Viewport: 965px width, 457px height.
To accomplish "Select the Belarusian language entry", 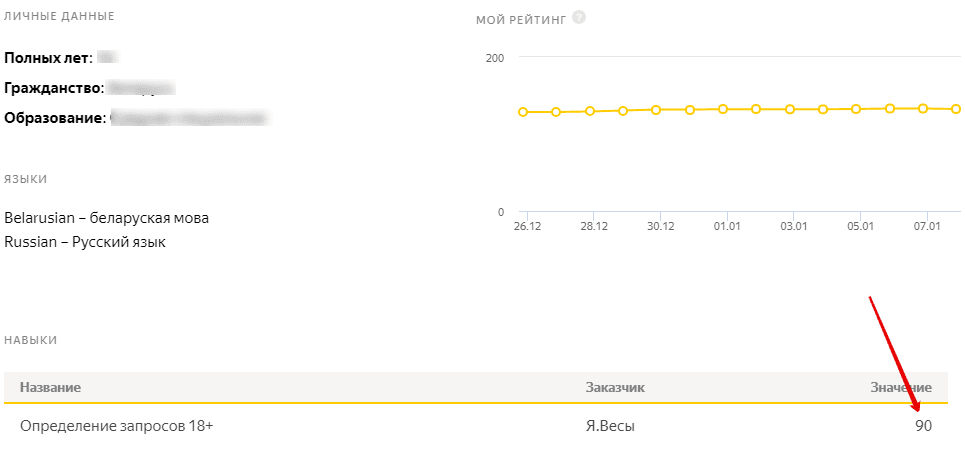I will (x=107, y=218).
